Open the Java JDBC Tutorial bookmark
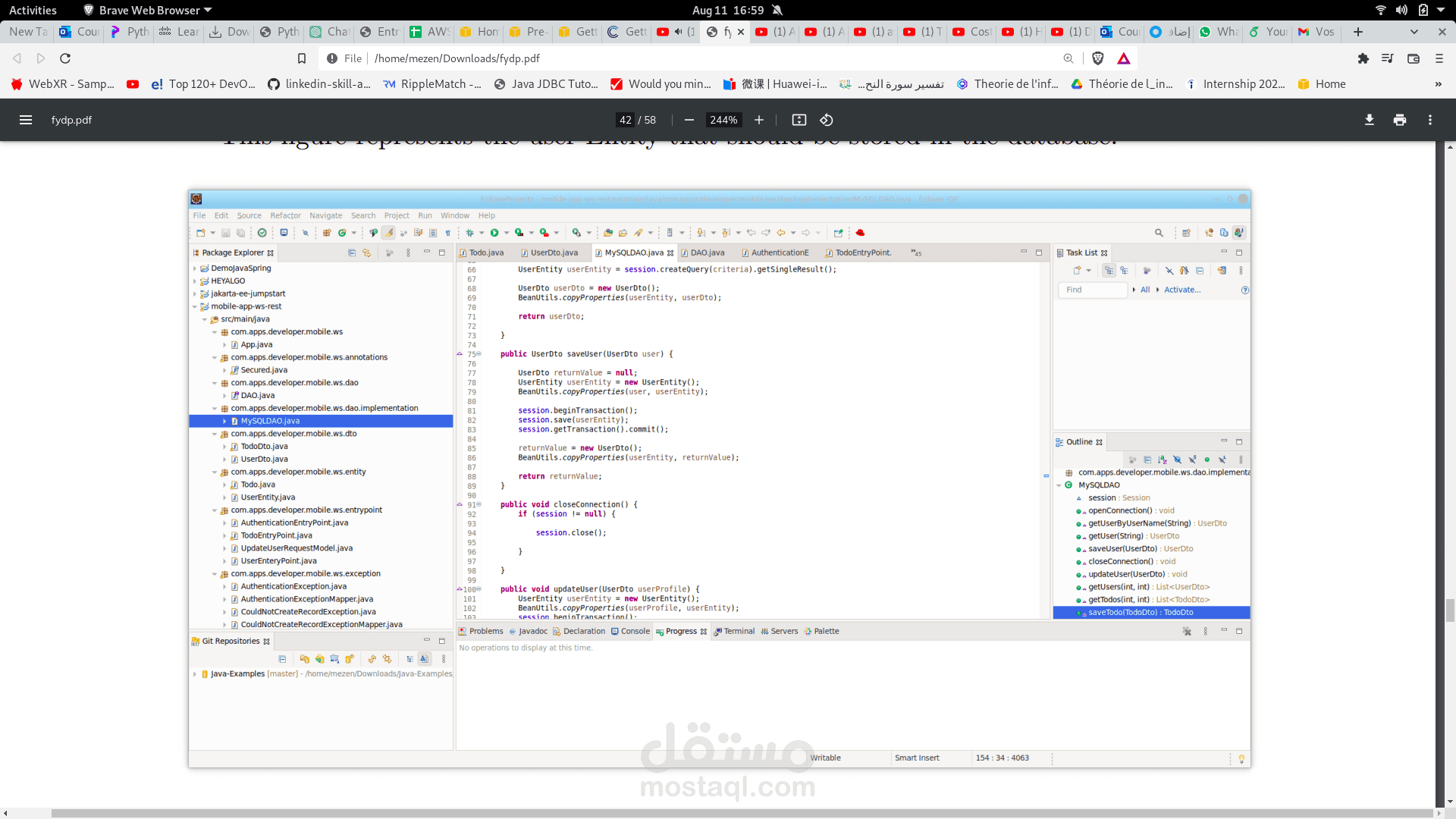Viewport: 1456px width, 819px height. pos(545,84)
